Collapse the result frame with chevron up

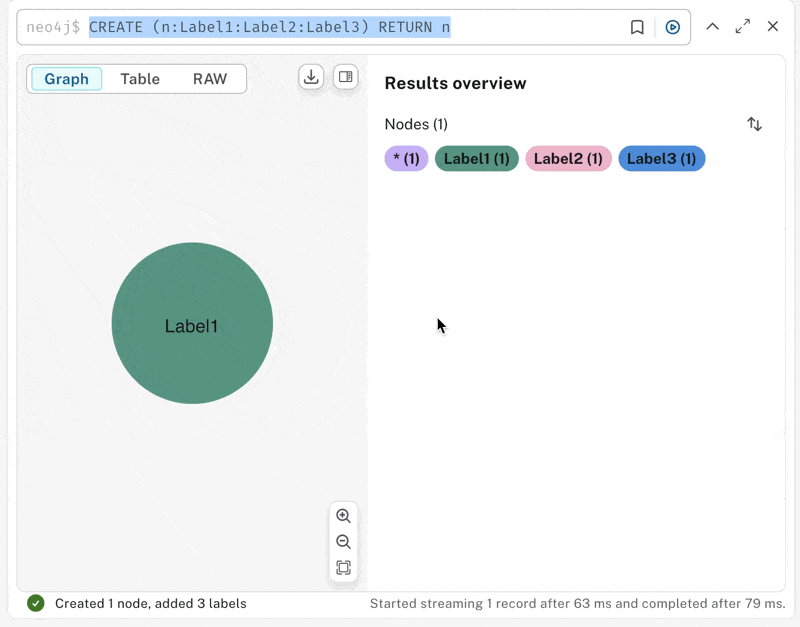tap(712, 27)
